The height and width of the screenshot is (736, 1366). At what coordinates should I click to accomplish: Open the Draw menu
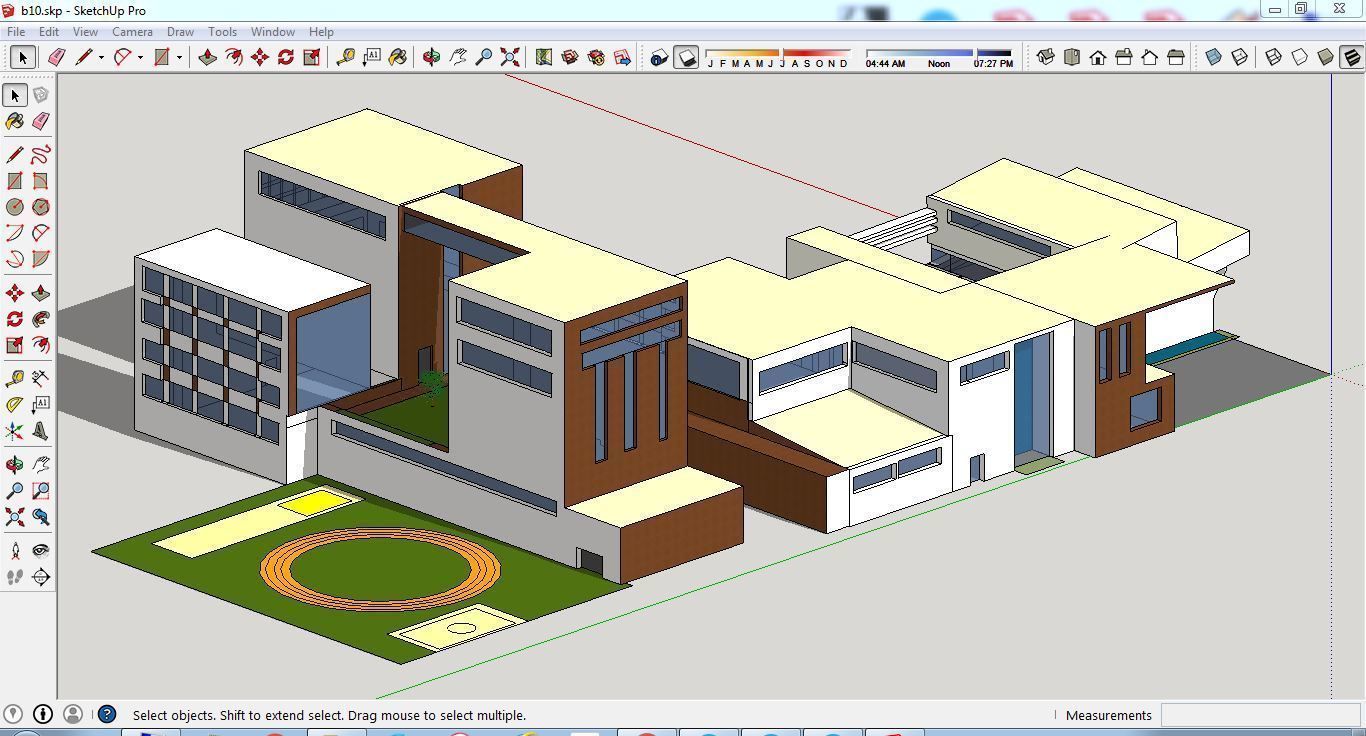[180, 32]
